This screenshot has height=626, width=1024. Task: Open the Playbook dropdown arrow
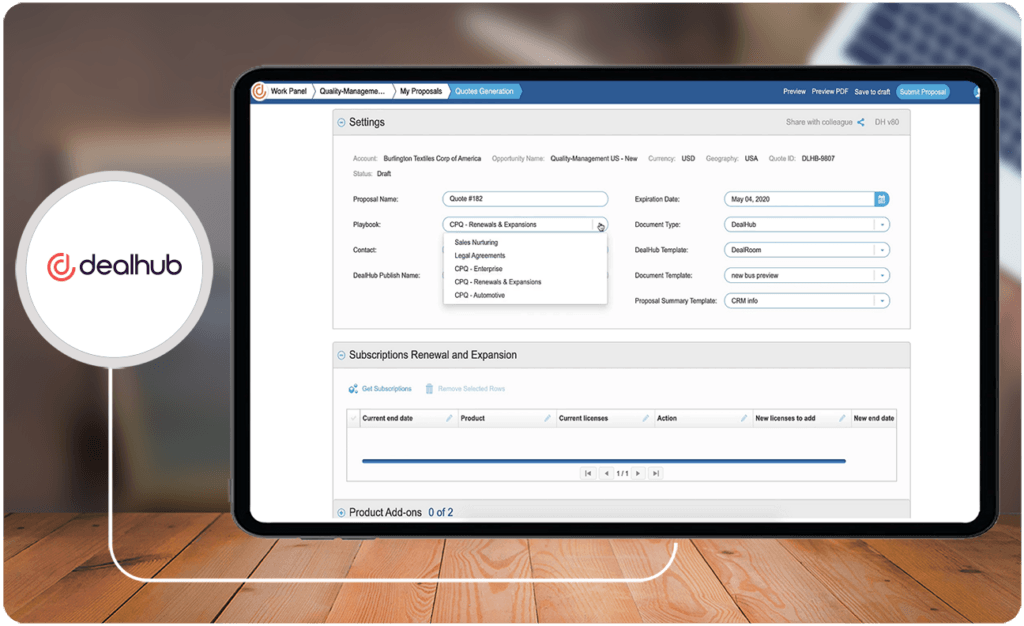[x=600, y=225]
